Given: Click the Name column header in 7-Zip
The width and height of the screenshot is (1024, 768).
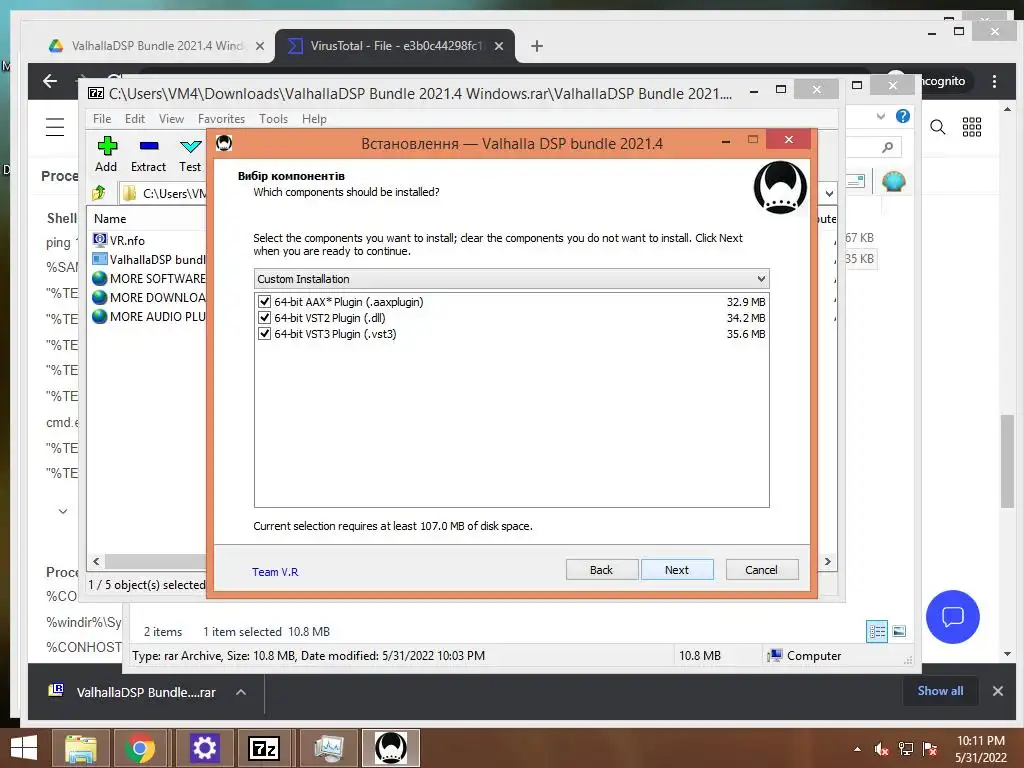Looking at the screenshot, I should [x=110, y=219].
